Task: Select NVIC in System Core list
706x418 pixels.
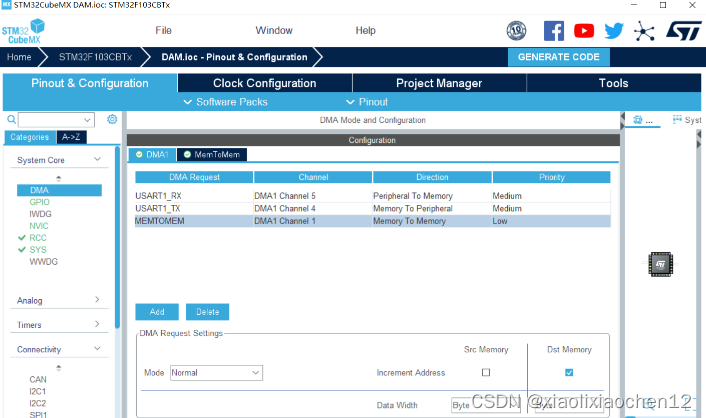Action: tap(39, 226)
